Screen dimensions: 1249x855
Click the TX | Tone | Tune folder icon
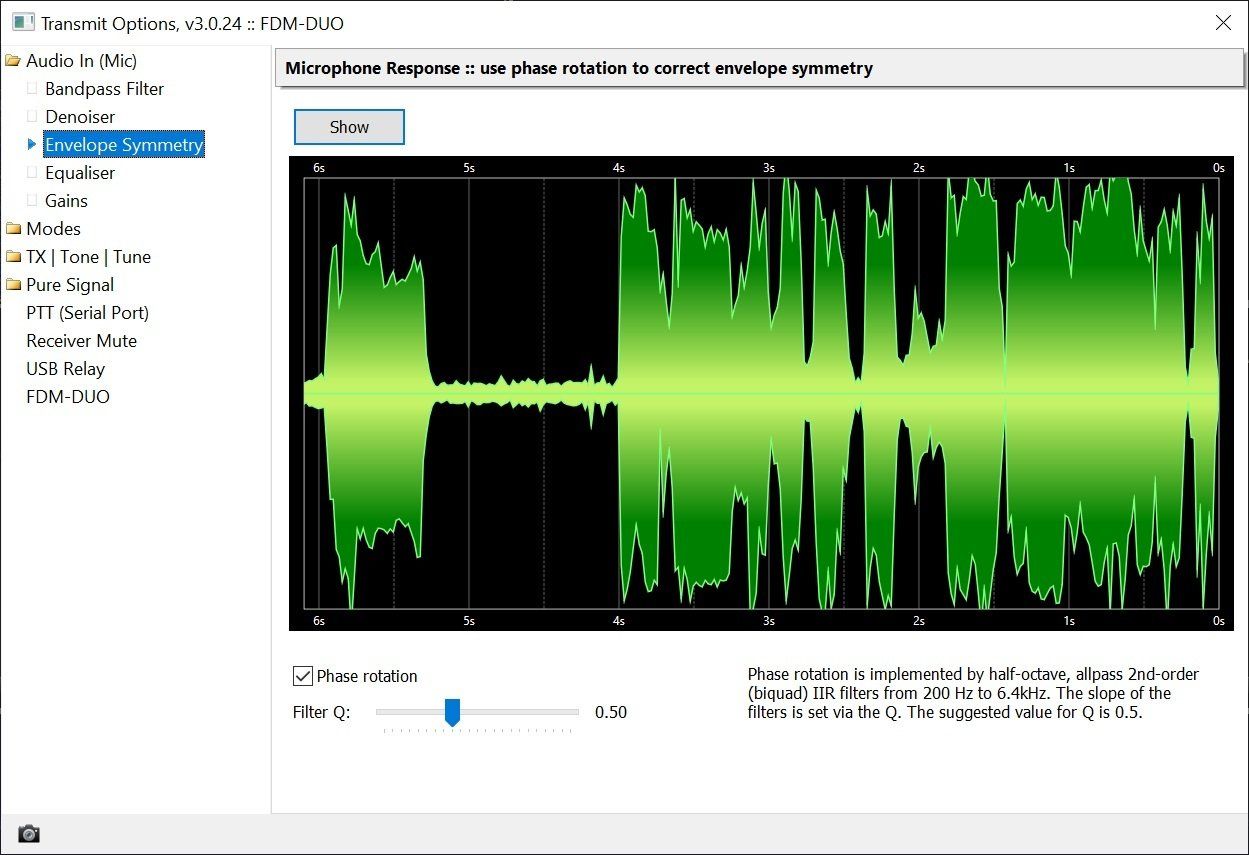[13, 257]
